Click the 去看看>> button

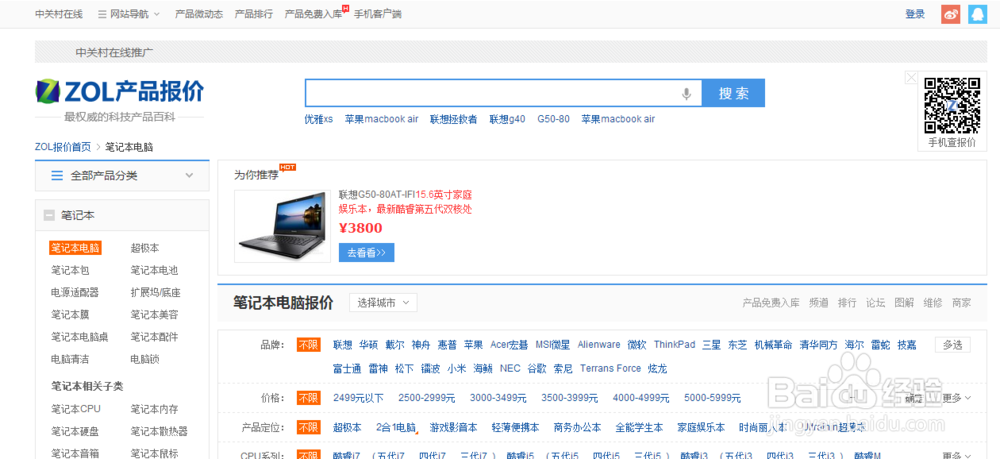(366, 252)
